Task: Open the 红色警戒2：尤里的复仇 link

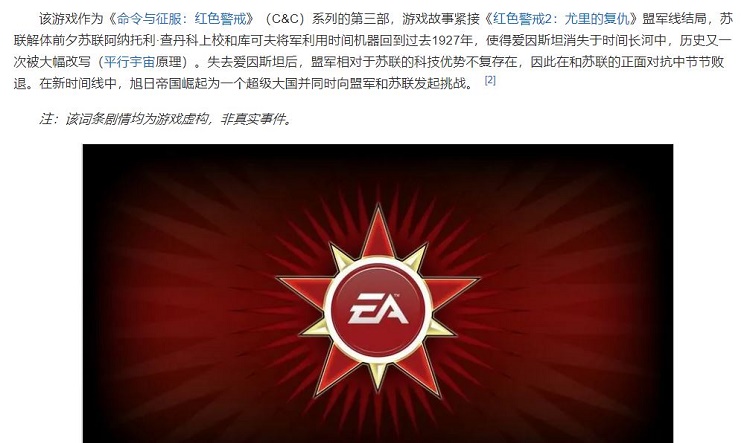Action: pyautogui.click(x=561, y=19)
